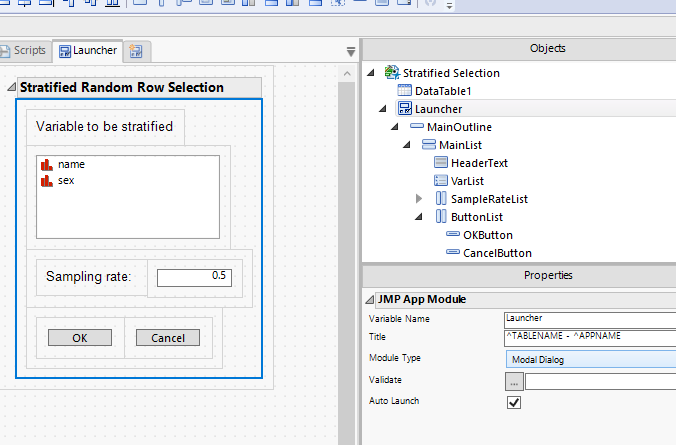This screenshot has height=445, width=676.
Task: Open the tab list dropdown arrow
Action: click(x=350, y=51)
